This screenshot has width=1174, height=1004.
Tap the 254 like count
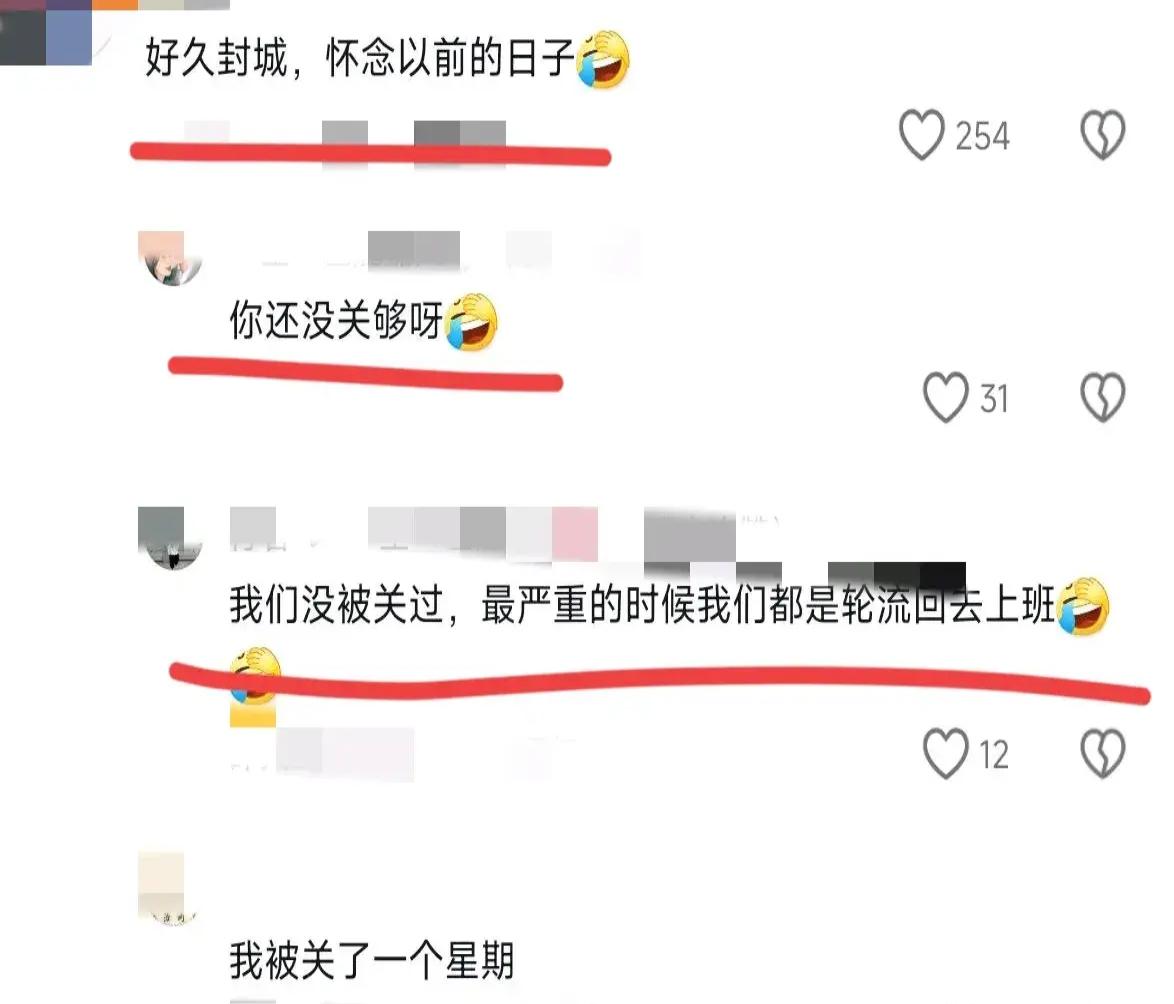(x=982, y=136)
